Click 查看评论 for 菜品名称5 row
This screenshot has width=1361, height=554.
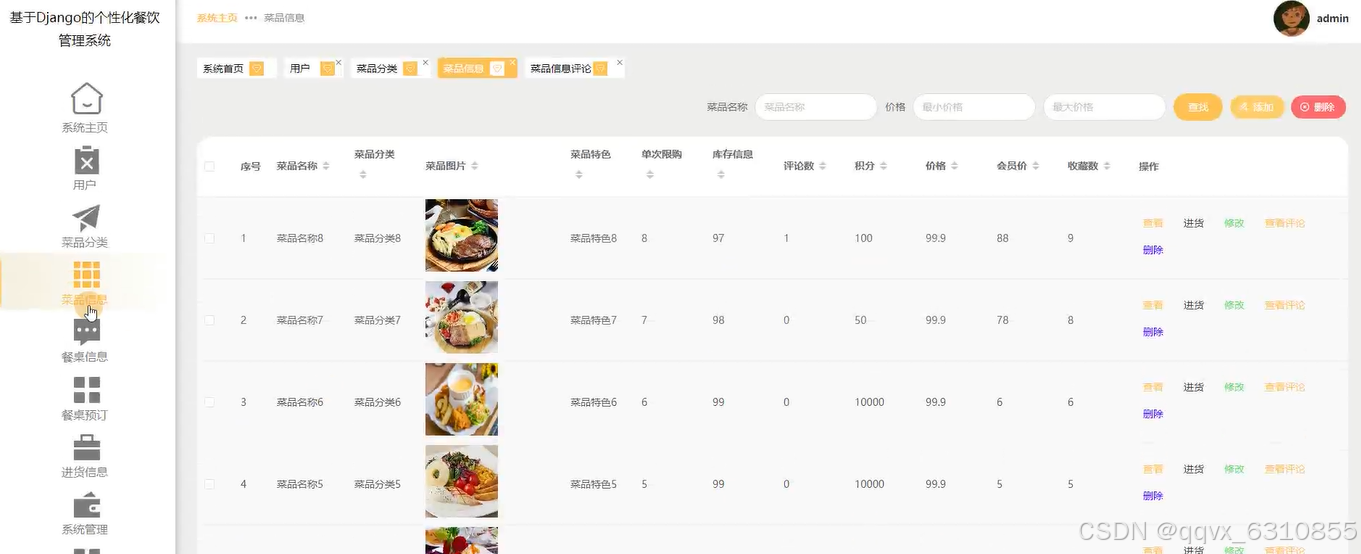click(1285, 469)
